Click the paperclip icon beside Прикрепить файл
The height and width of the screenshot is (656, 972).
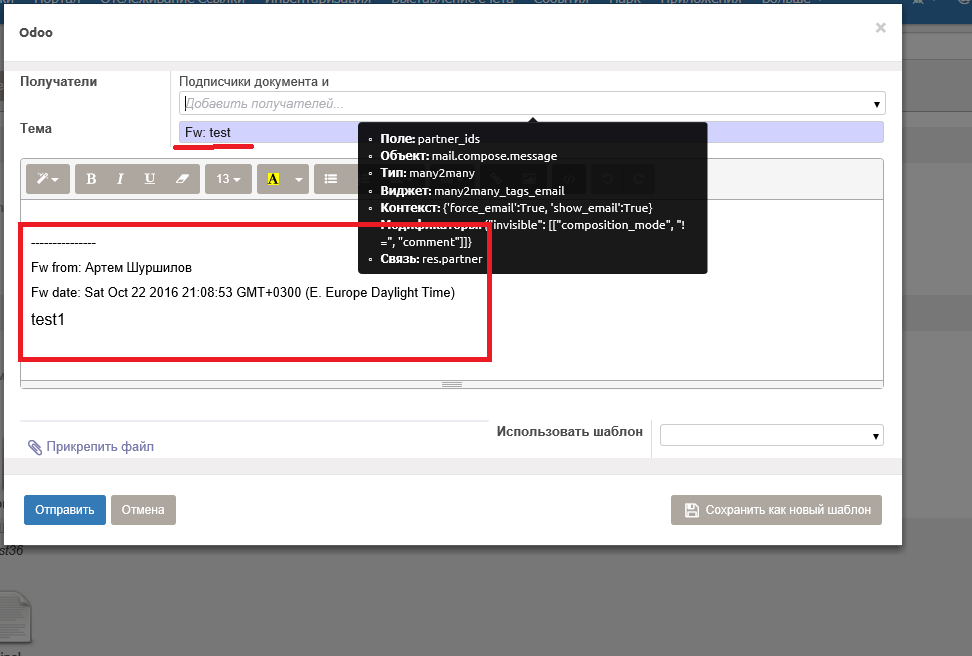35,447
